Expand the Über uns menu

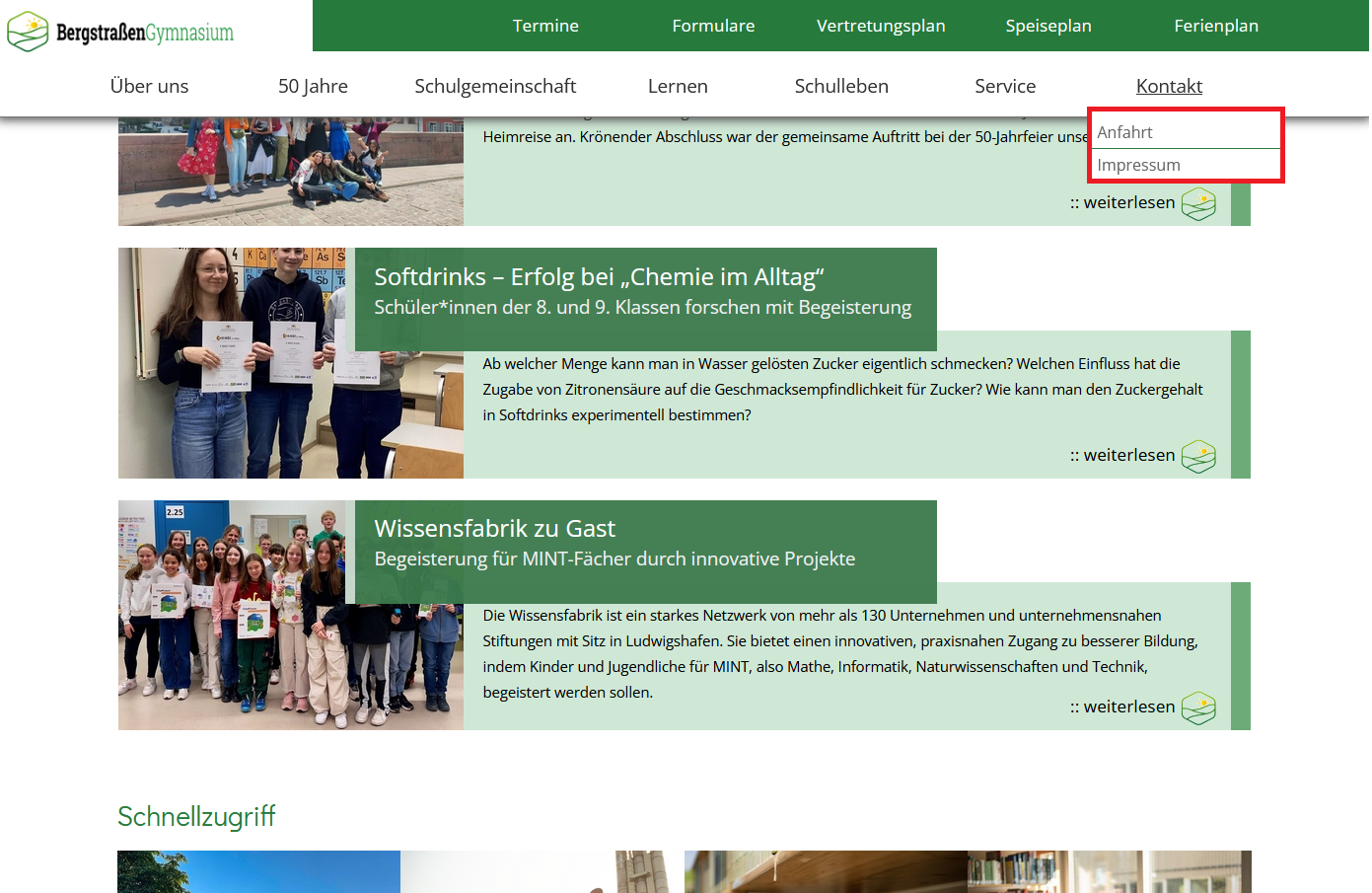(x=149, y=86)
